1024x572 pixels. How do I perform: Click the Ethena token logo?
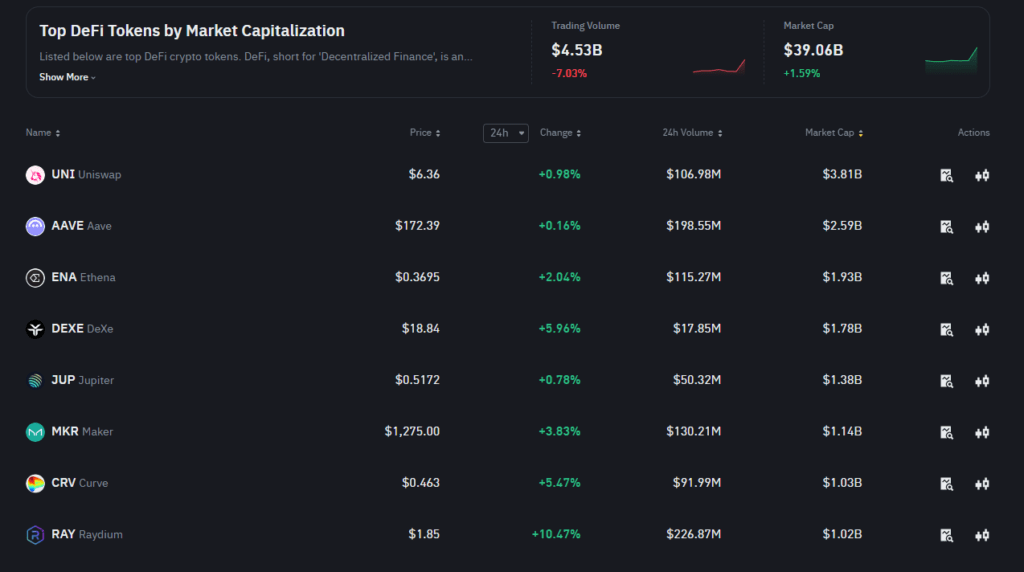tap(35, 278)
